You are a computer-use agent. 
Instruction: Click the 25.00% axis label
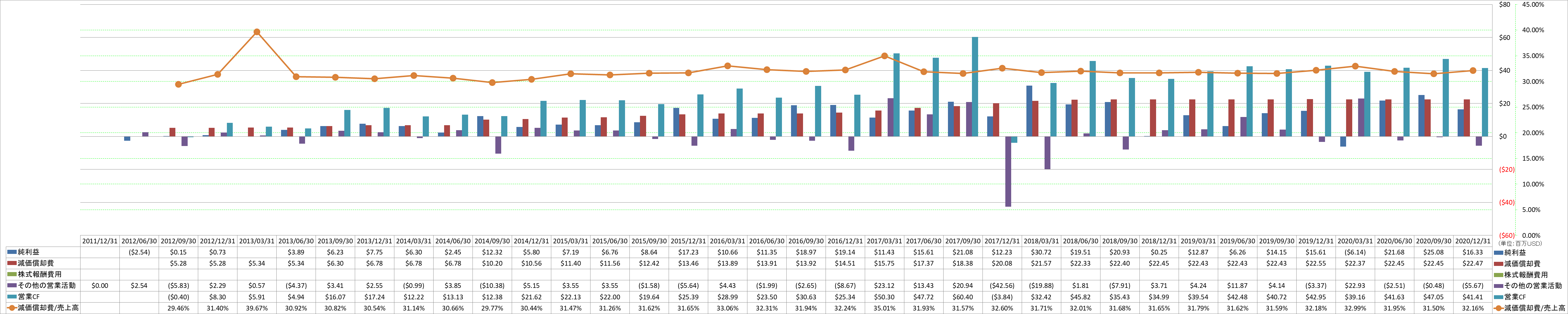(x=1533, y=107)
